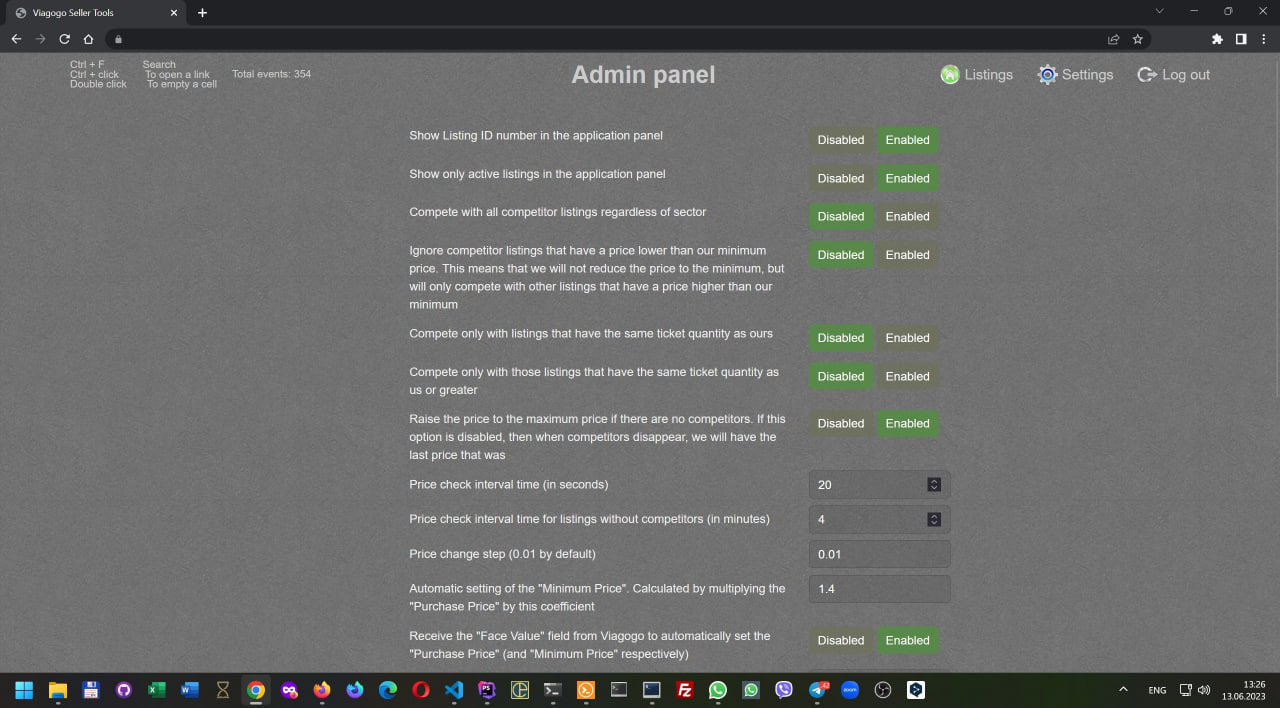Image resolution: width=1280 pixels, height=708 pixels.
Task: Open PhpStorm from the taskbar
Action: tap(486, 690)
